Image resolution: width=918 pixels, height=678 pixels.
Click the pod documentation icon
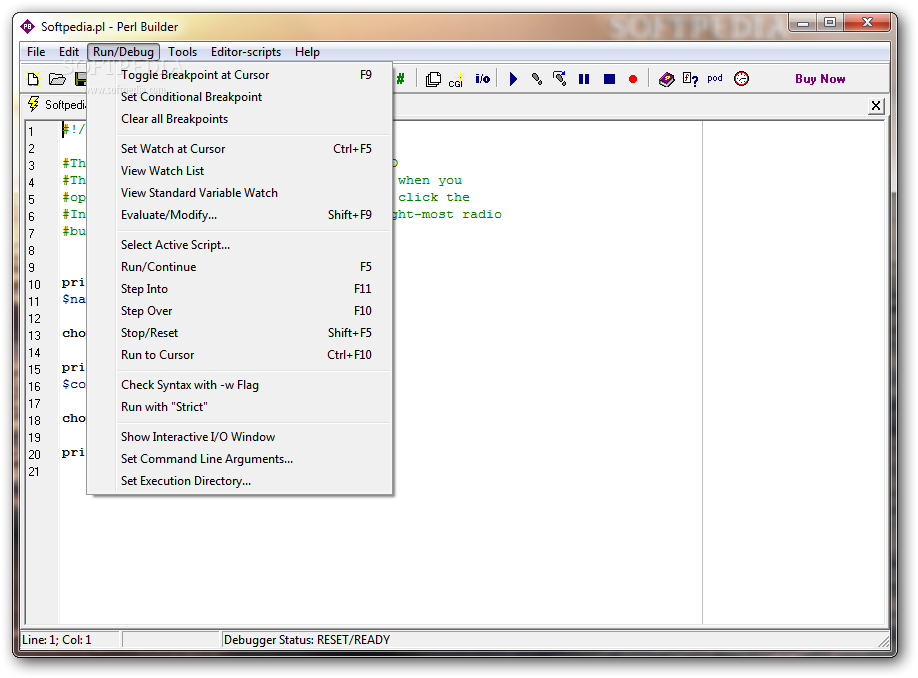pos(715,78)
